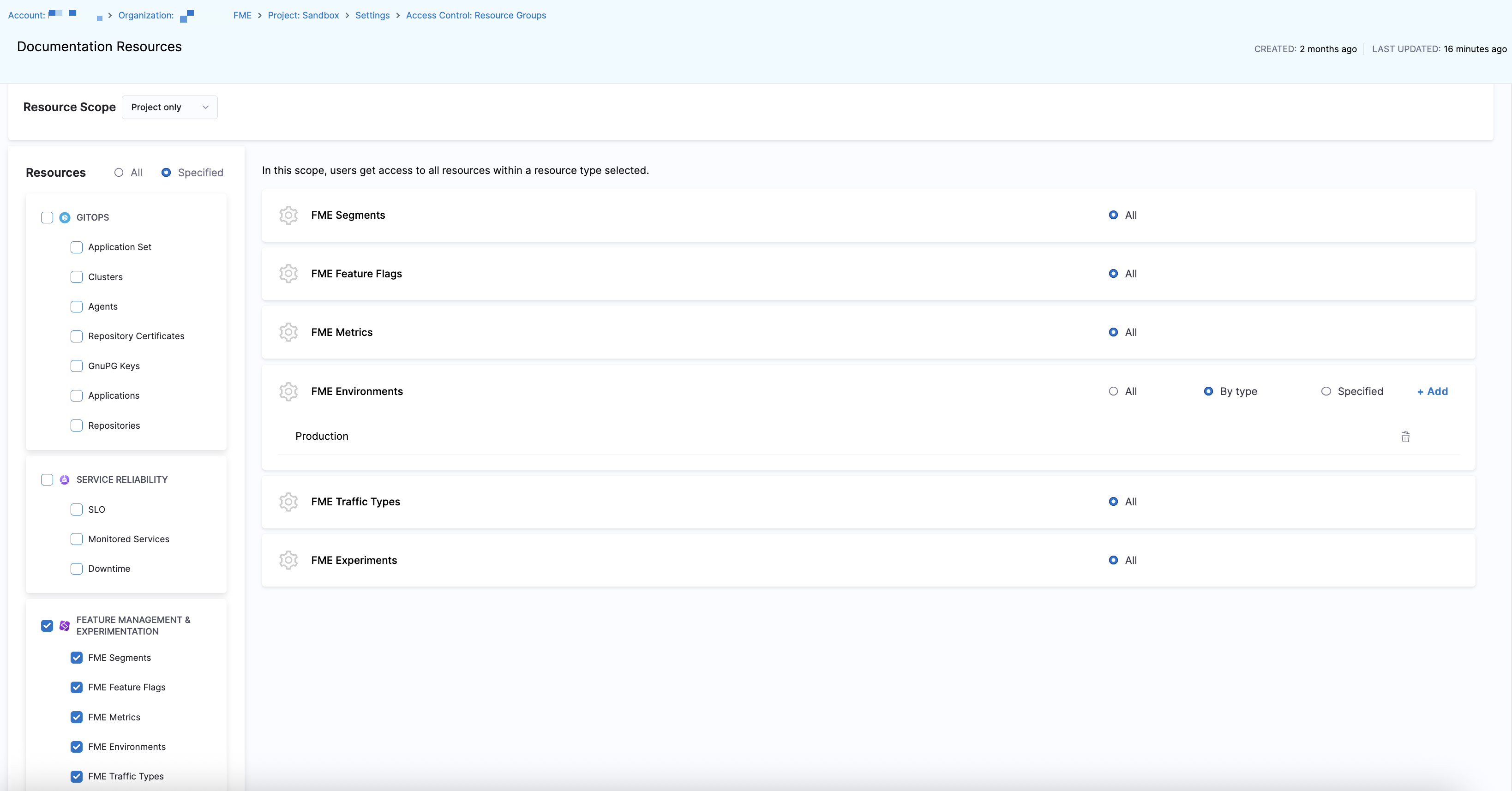Click the FME Segments gear icon

(x=288, y=216)
